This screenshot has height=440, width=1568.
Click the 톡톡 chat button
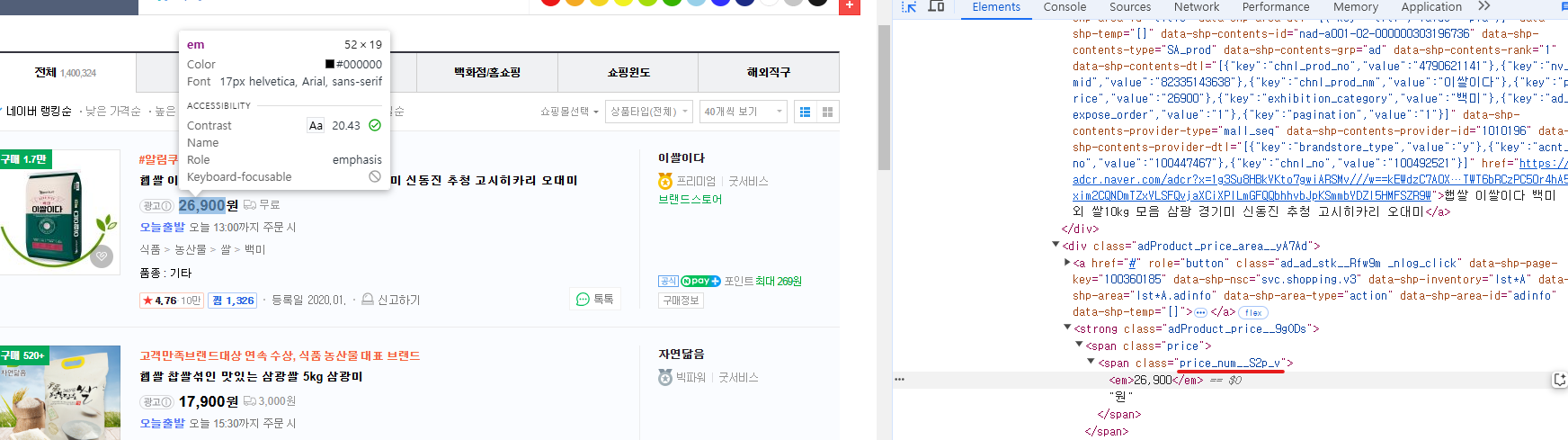click(x=595, y=299)
